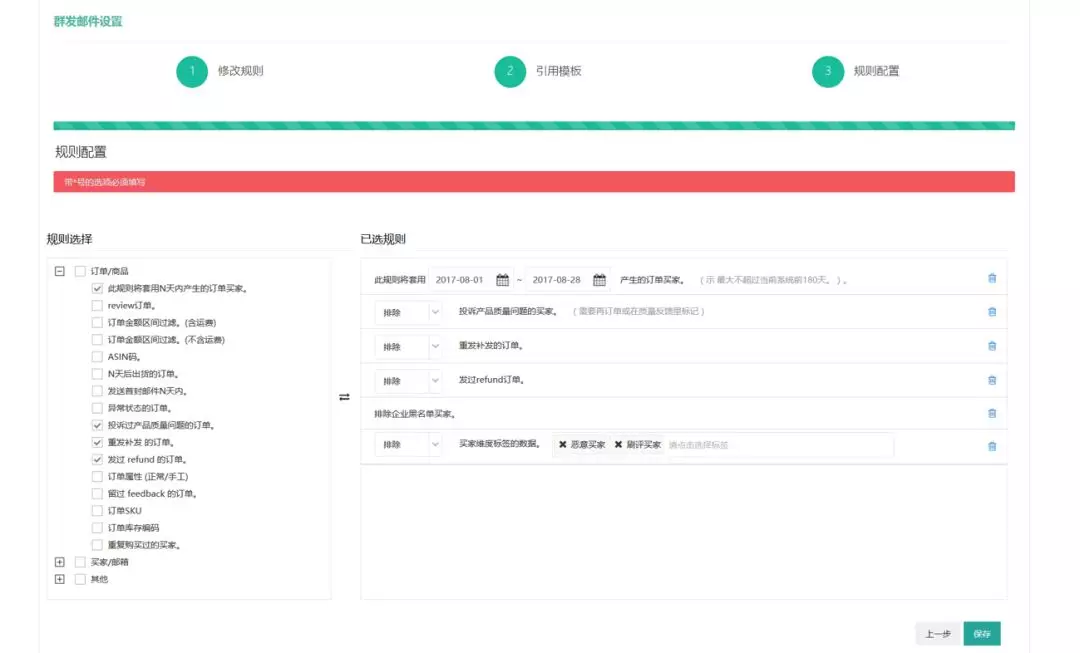This screenshot has width=1080, height=653.
Task: Tick the 订单SKU checkbox
Action: (97, 510)
